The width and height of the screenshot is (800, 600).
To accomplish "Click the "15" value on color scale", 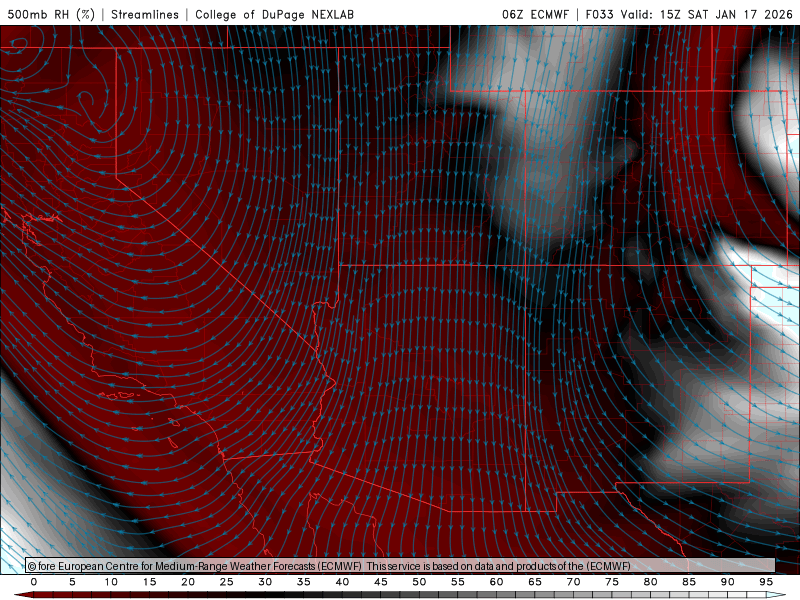I will [149, 582].
